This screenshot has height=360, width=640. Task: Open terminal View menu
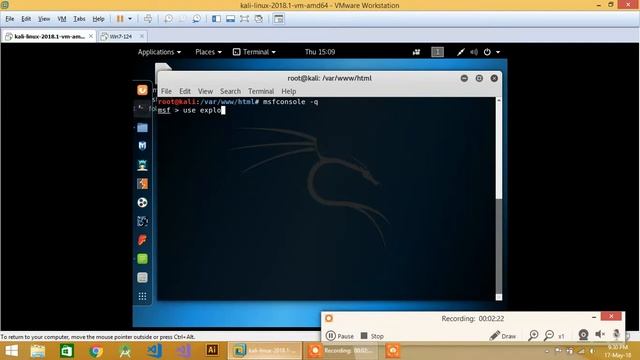pos(205,91)
